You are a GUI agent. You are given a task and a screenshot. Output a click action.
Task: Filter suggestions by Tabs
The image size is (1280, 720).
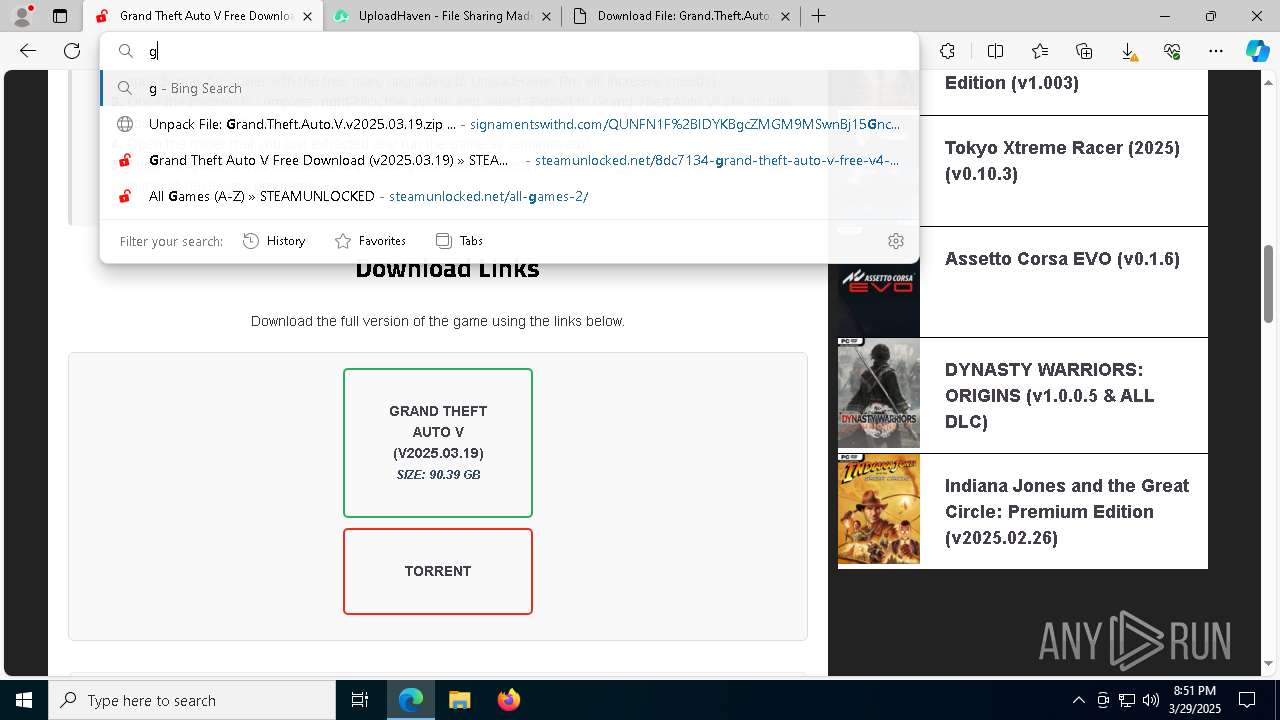[x=459, y=241]
